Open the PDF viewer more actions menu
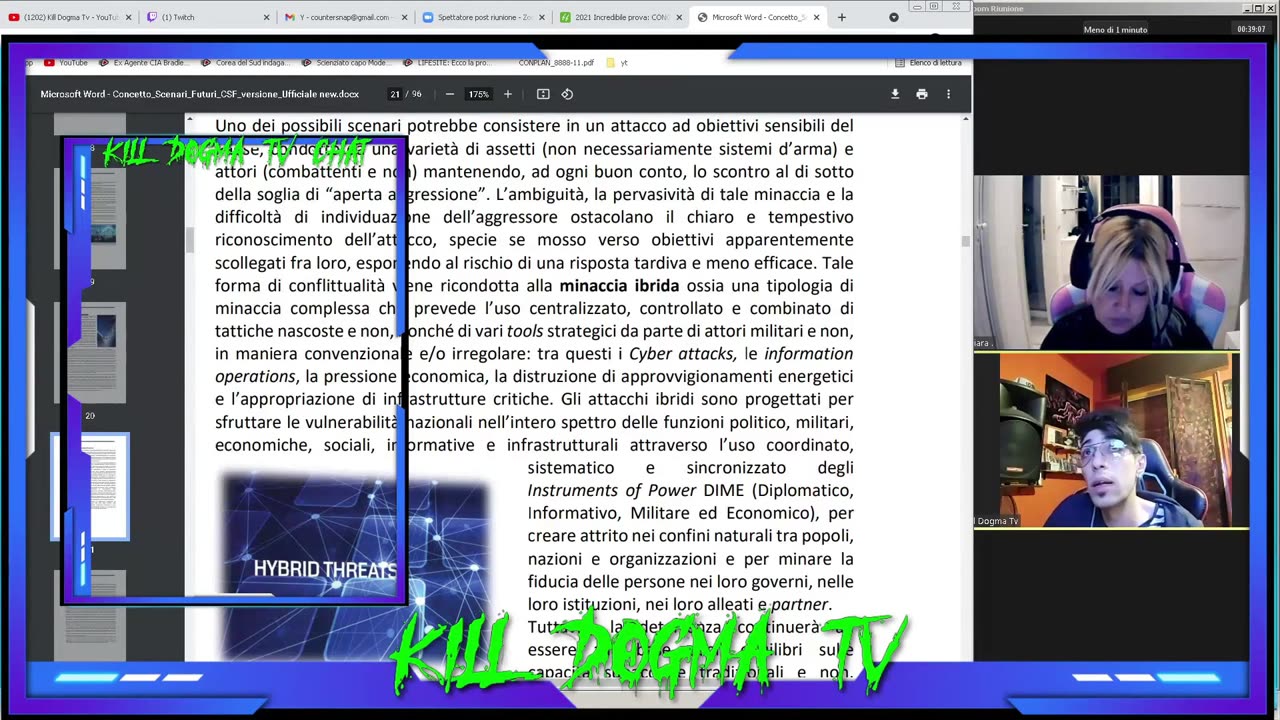 (948, 94)
